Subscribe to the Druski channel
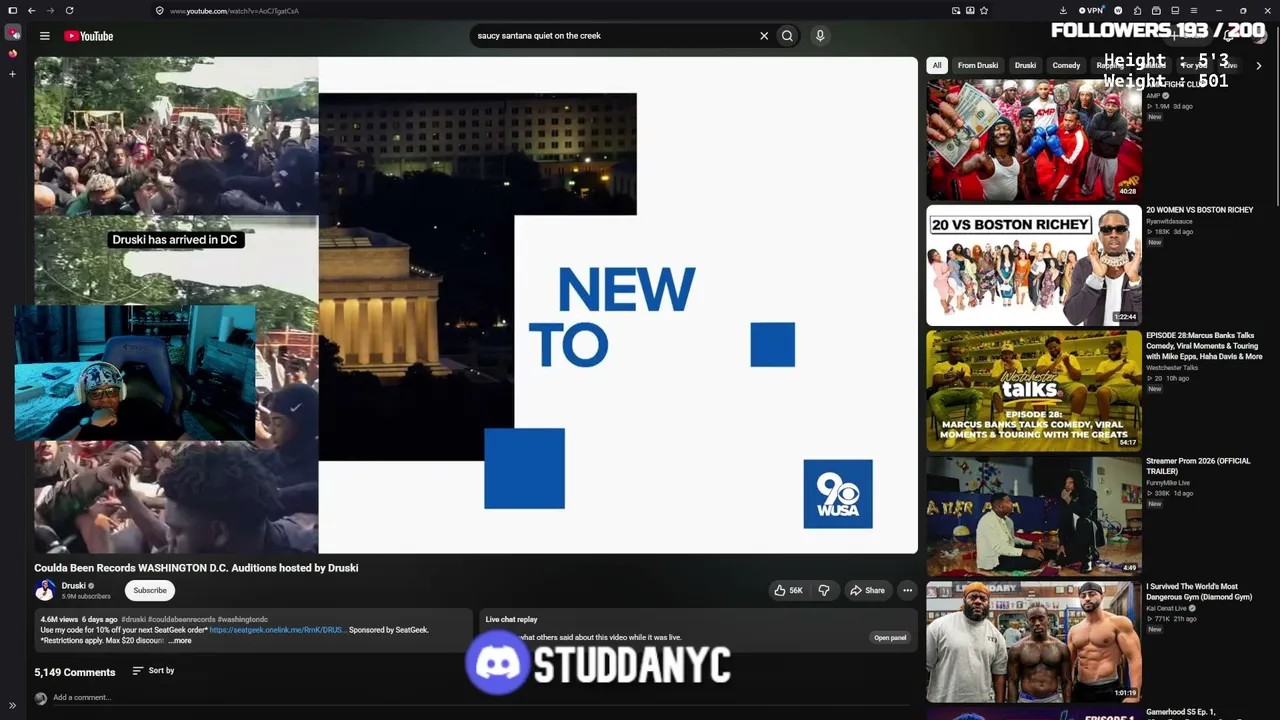 (150, 590)
